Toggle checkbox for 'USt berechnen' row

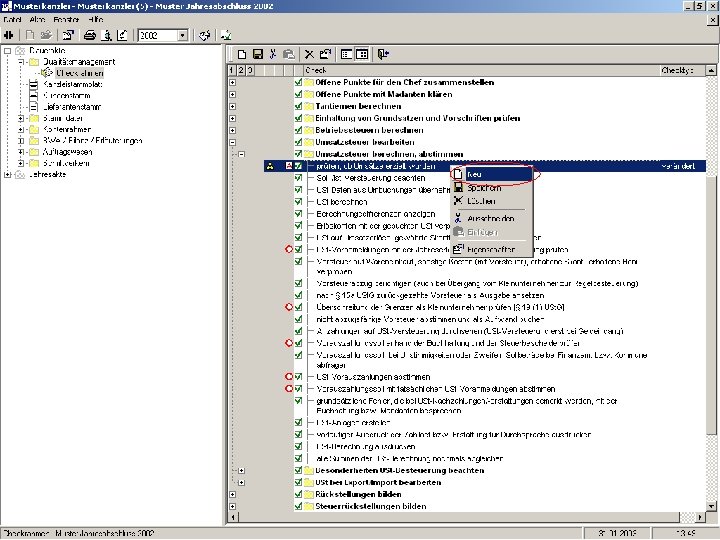298,202
